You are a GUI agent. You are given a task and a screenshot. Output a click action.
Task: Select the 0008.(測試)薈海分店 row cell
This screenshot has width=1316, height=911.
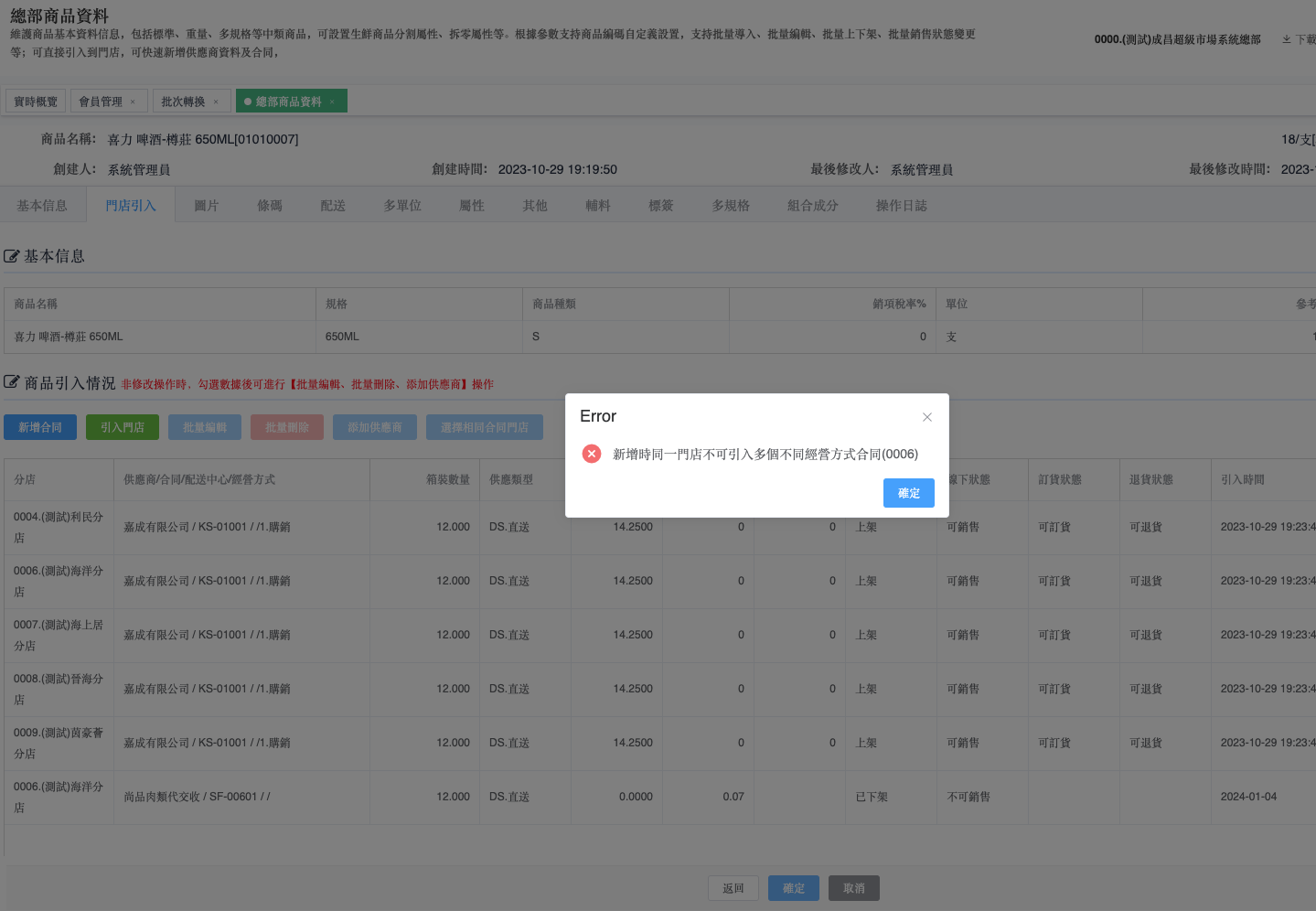click(x=59, y=690)
